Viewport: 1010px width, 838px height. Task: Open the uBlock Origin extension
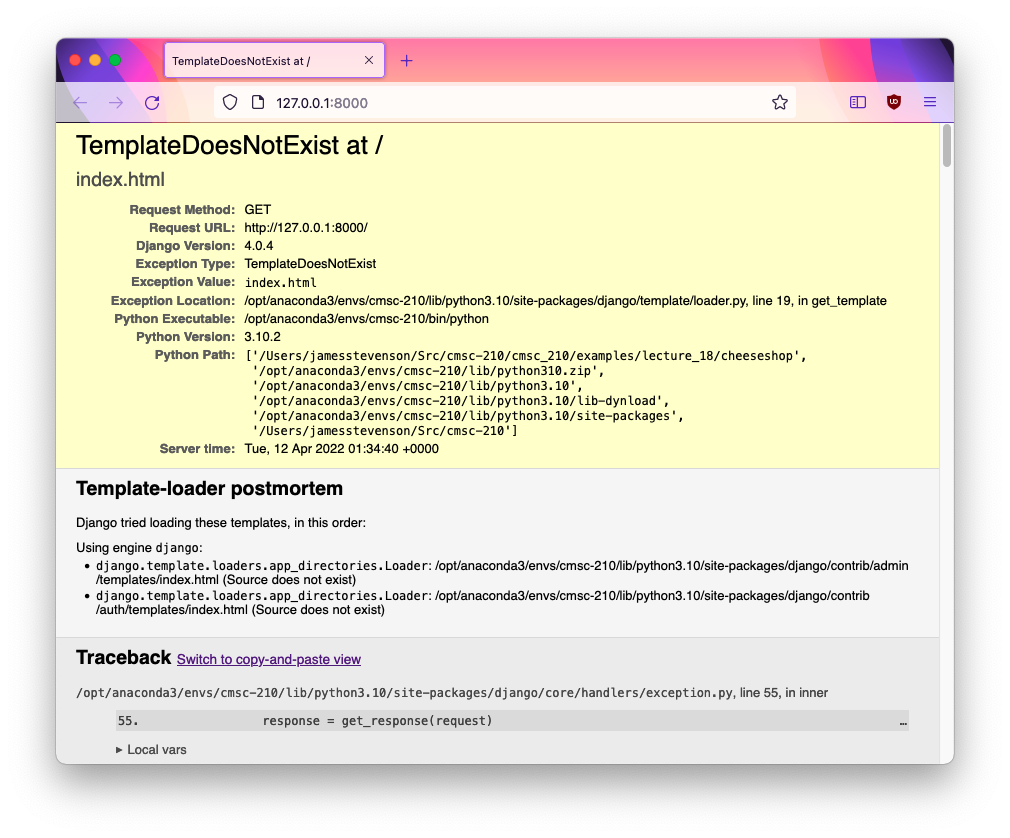point(894,102)
